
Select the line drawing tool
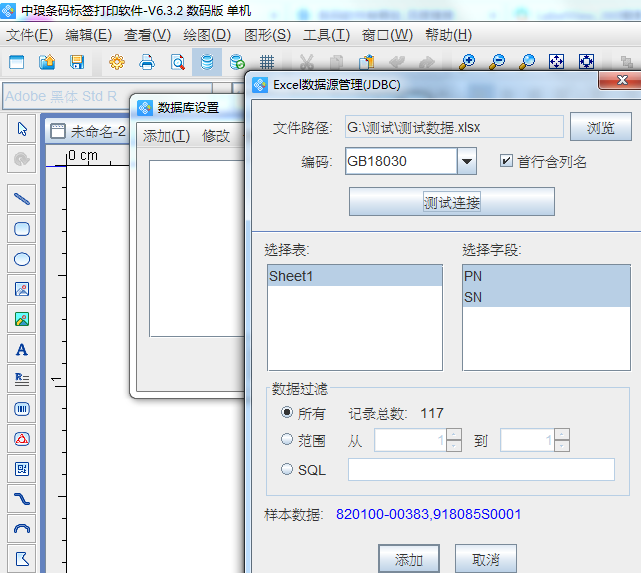[x=22, y=198]
